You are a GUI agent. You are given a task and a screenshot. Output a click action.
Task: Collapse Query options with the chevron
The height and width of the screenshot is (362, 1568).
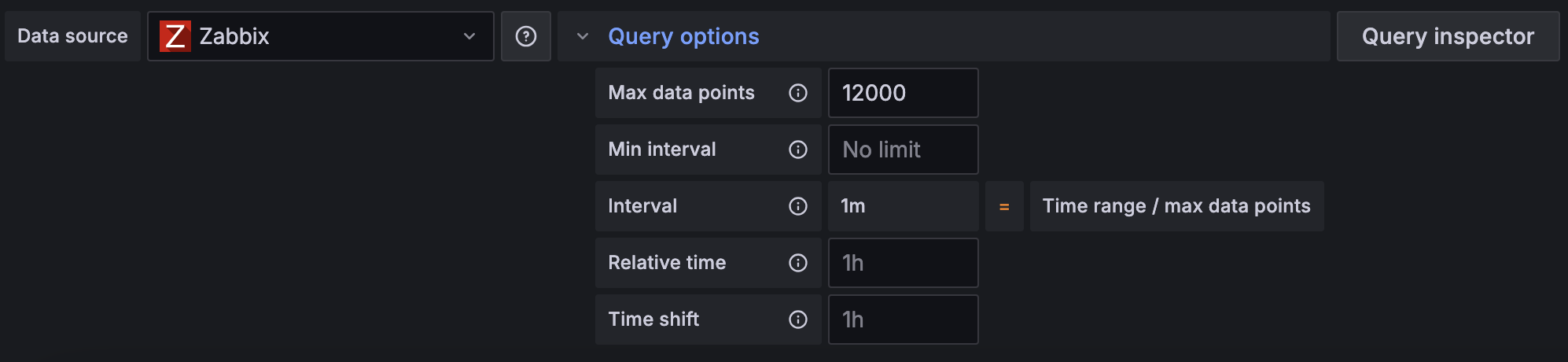[583, 36]
